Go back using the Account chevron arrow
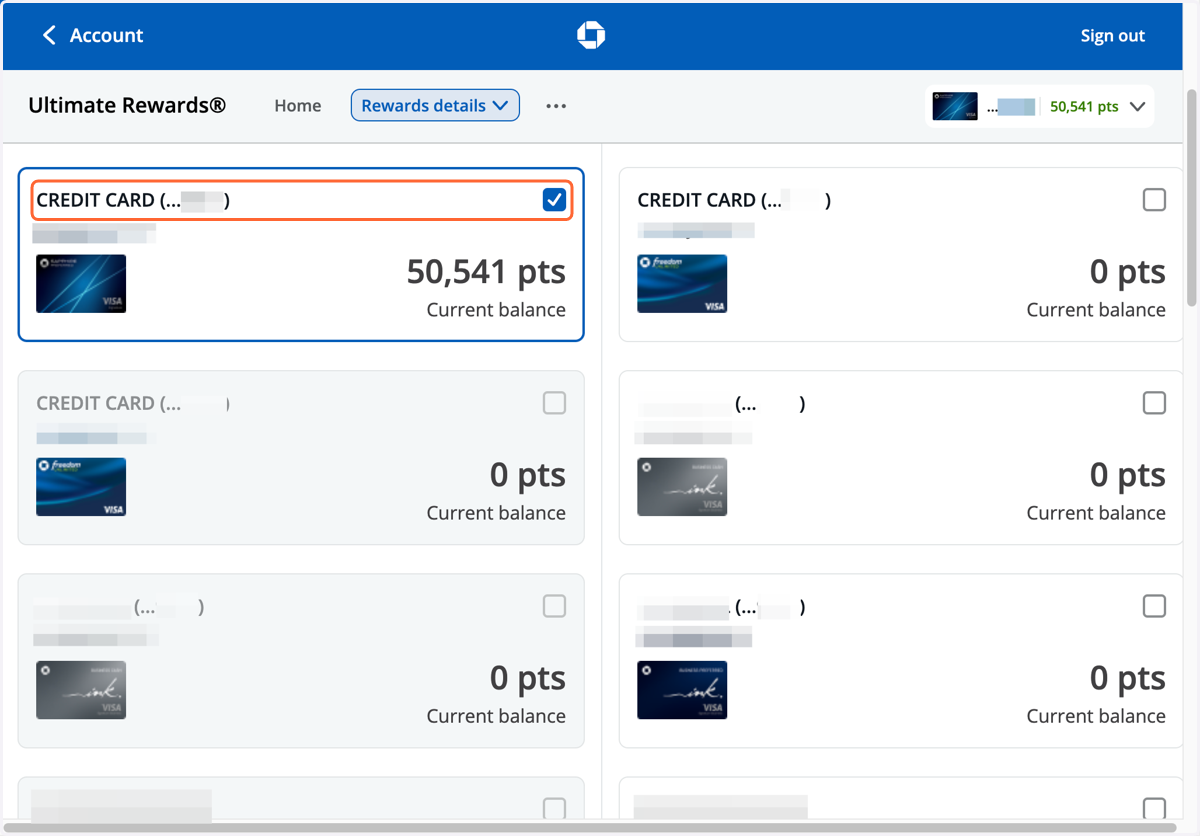This screenshot has height=836, width=1200. point(48,35)
